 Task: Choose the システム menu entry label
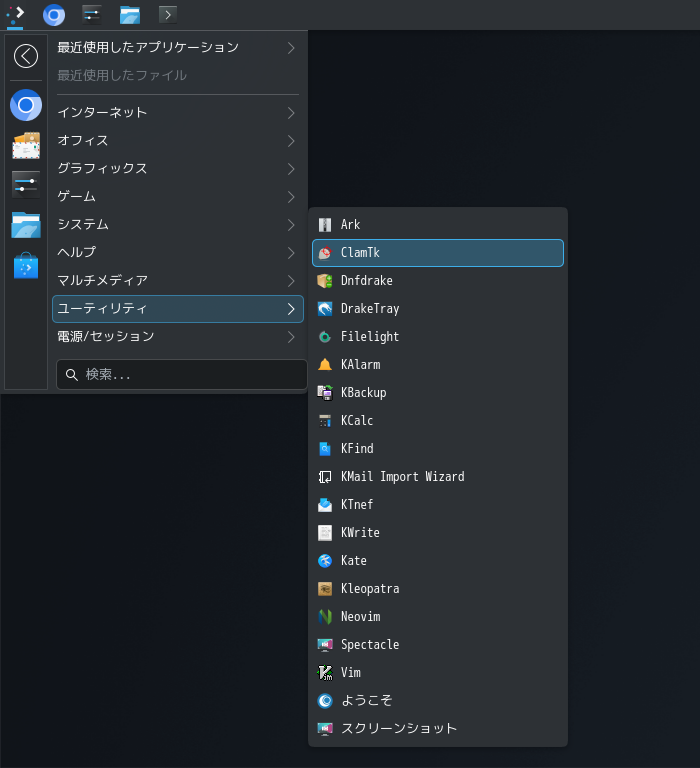(83, 224)
